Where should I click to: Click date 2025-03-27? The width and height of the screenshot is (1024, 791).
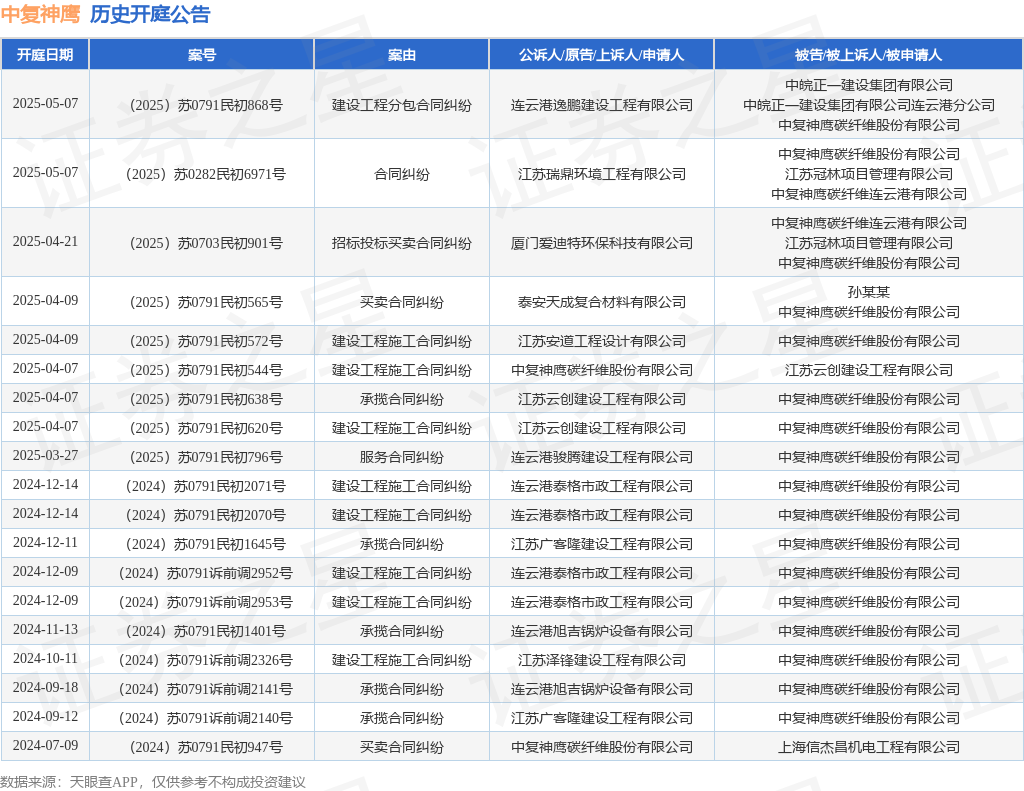pyautogui.click(x=45, y=455)
